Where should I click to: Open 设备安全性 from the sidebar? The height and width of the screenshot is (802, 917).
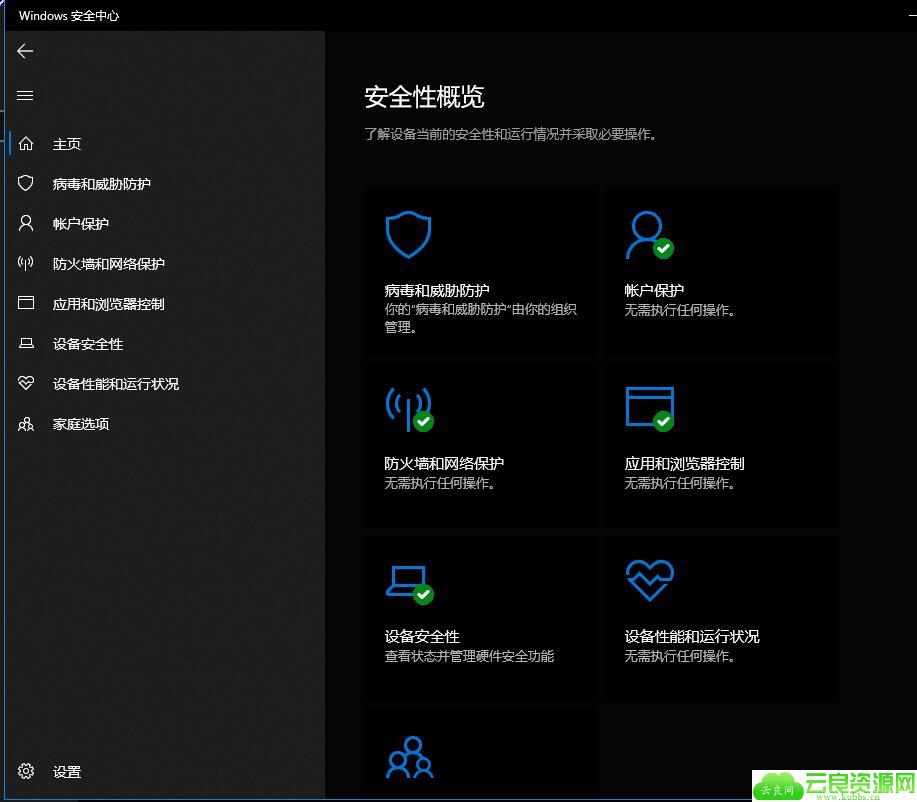click(x=88, y=344)
